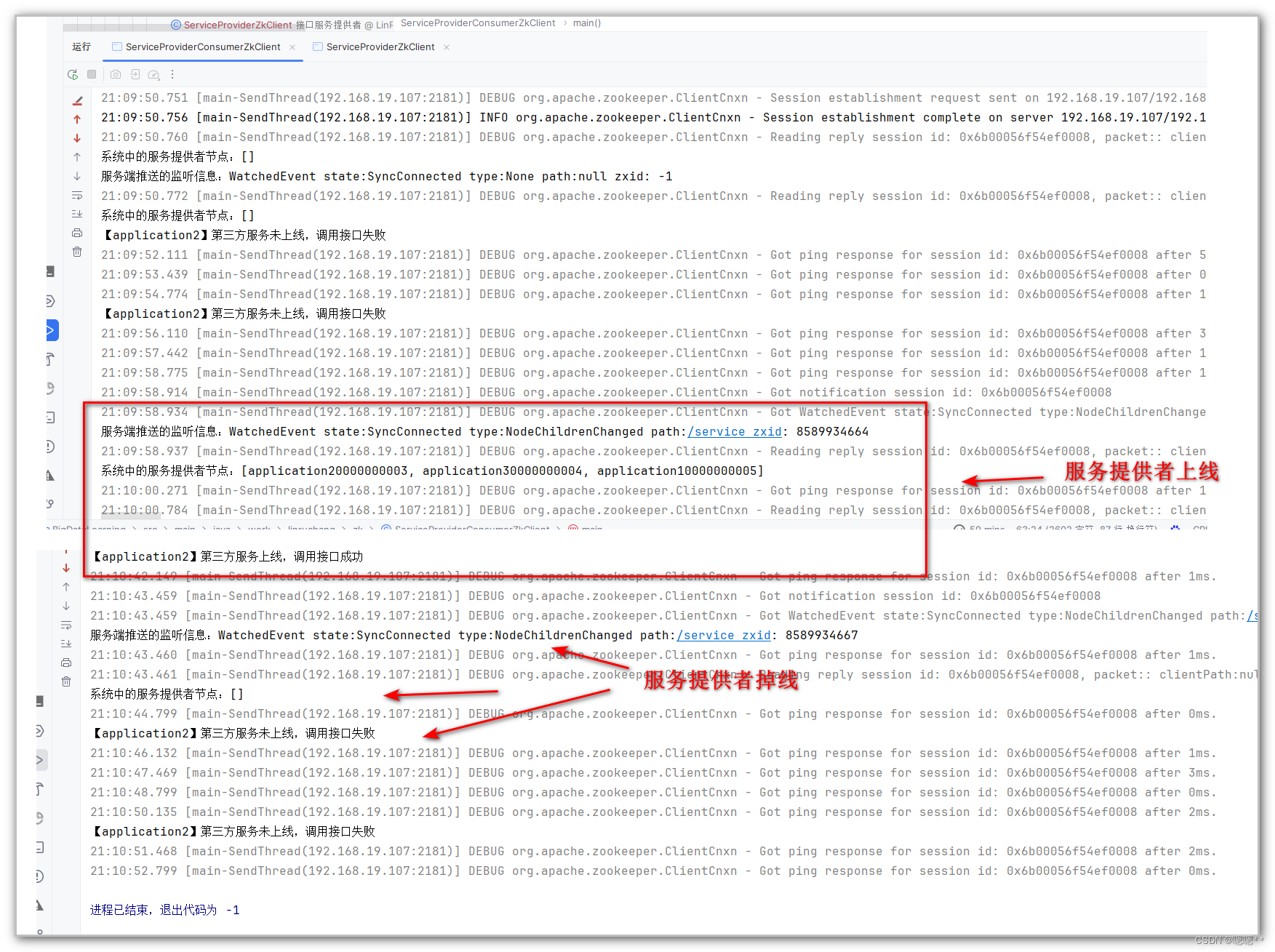Open the profiler gauge icon in Run toolbar
The width and height of the screenshot is (1275, 952).
(x=153, y=74)
